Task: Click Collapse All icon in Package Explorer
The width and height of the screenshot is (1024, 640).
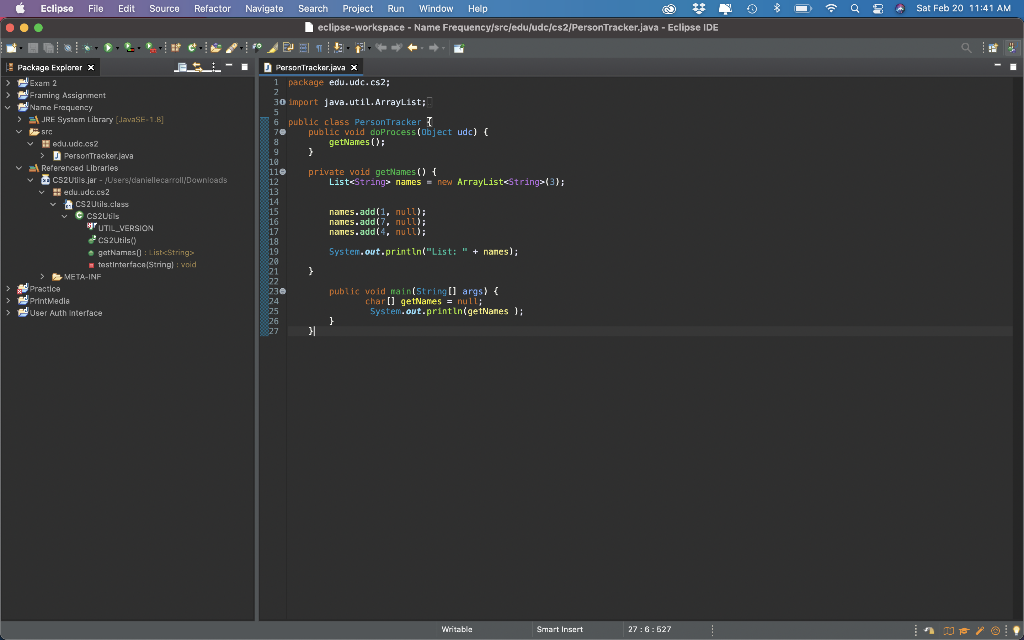Action: 181,67
